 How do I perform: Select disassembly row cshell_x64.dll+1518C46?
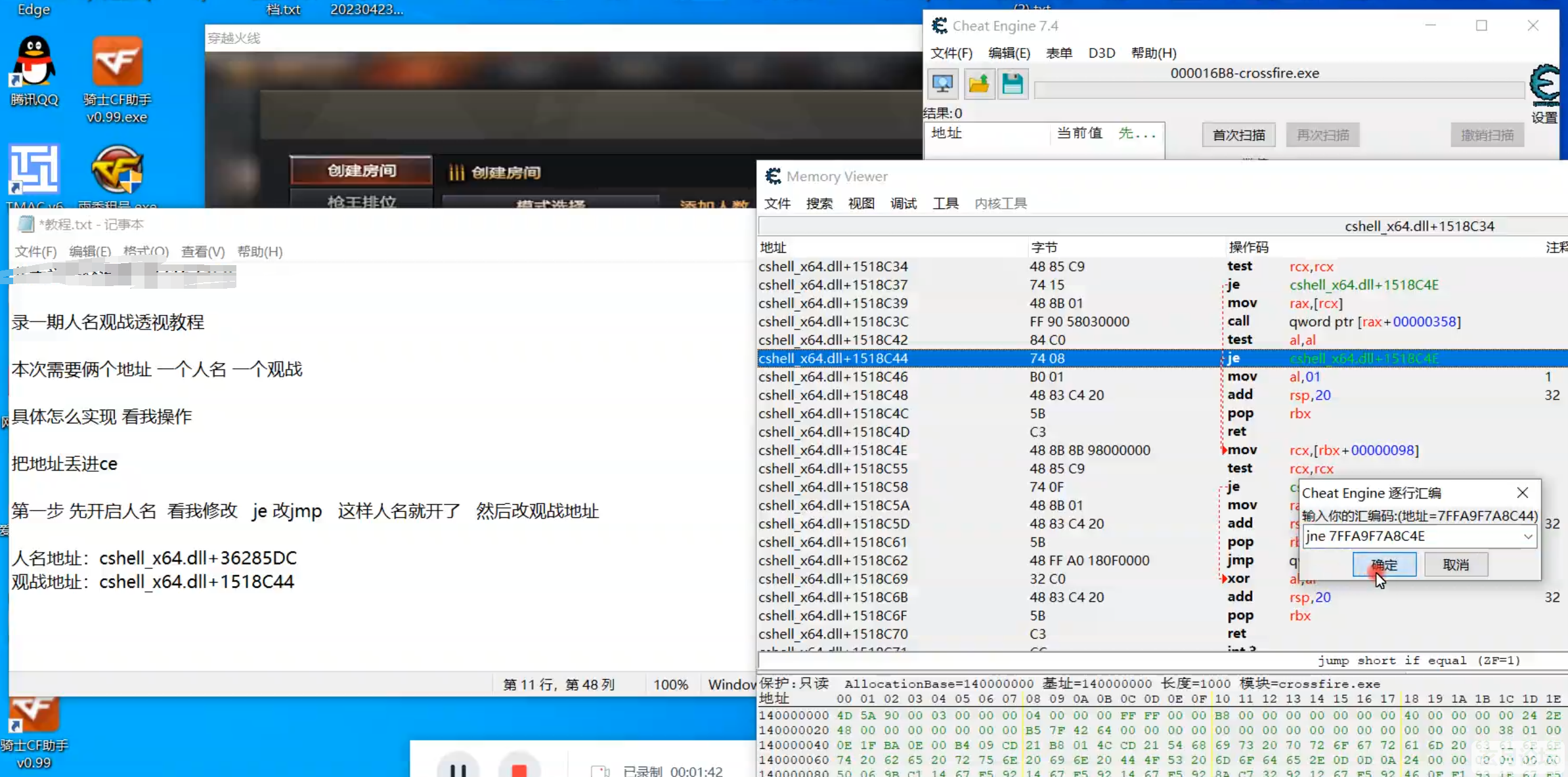[1162, 377]
